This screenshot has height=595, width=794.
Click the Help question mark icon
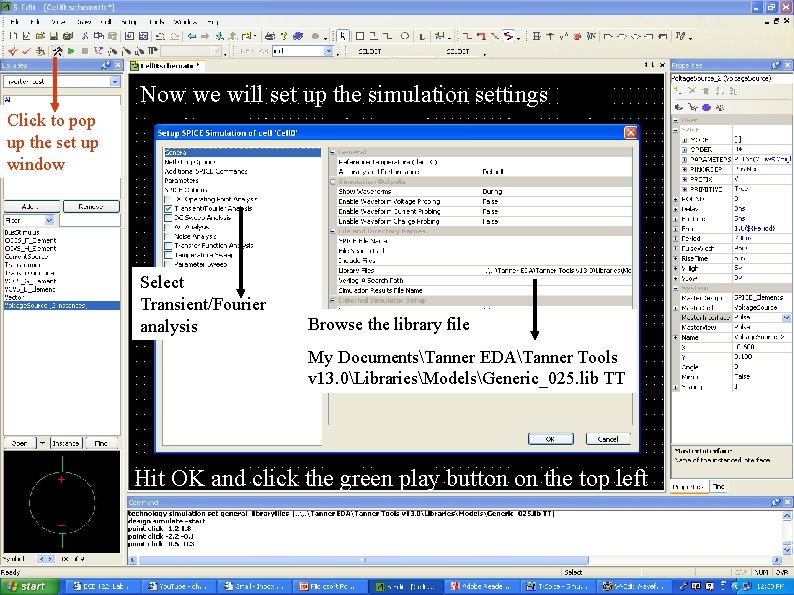pos(284,36)
